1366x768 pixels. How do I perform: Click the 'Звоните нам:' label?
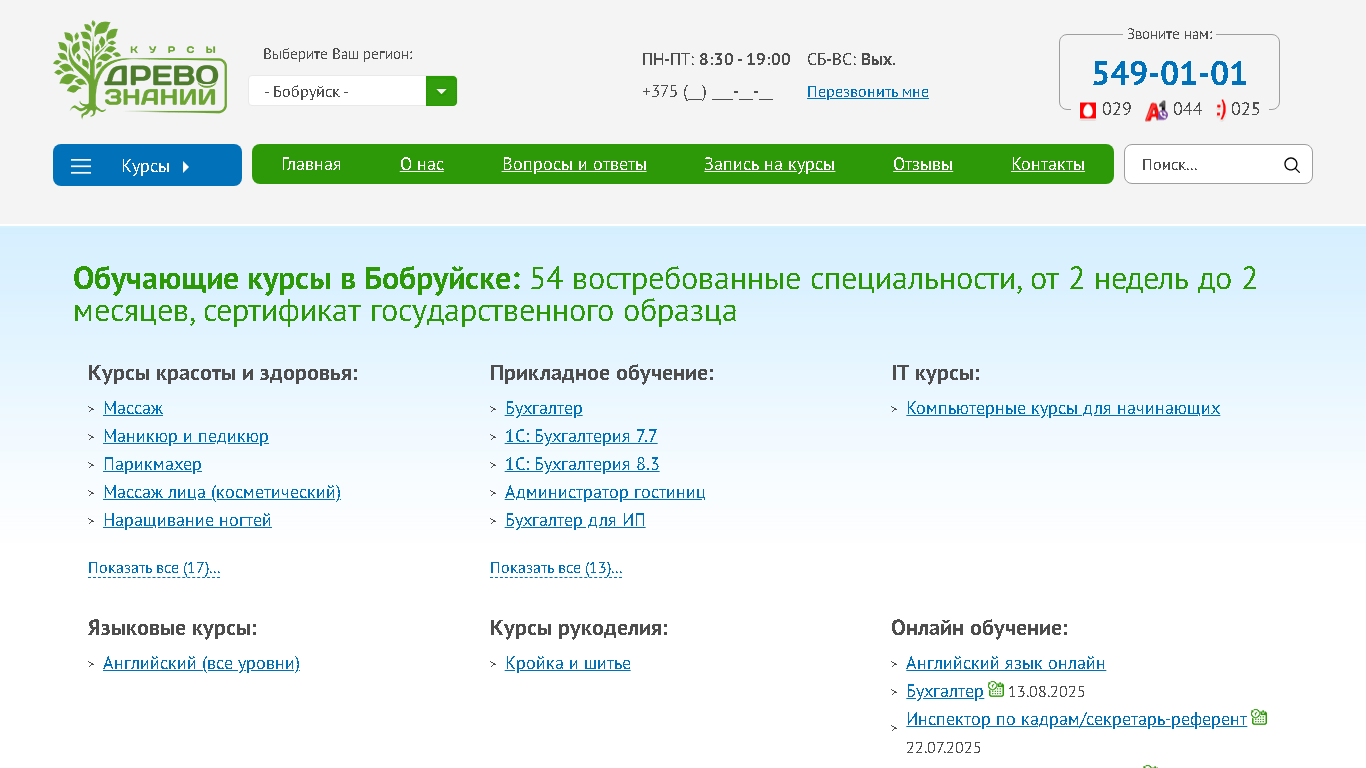tap(1169, 34)
